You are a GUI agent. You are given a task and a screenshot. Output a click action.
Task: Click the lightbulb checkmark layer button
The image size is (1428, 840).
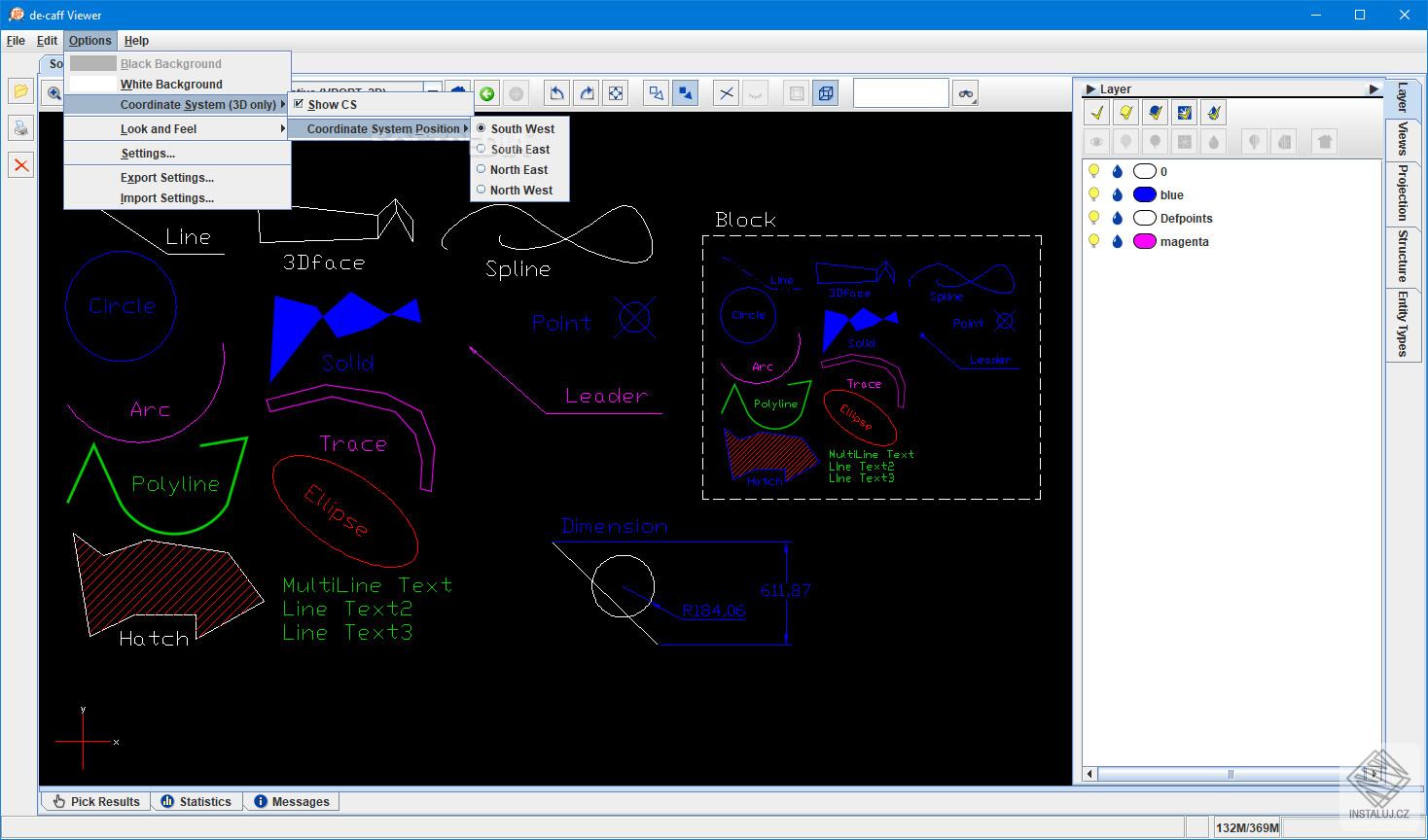pos(1125,113)
